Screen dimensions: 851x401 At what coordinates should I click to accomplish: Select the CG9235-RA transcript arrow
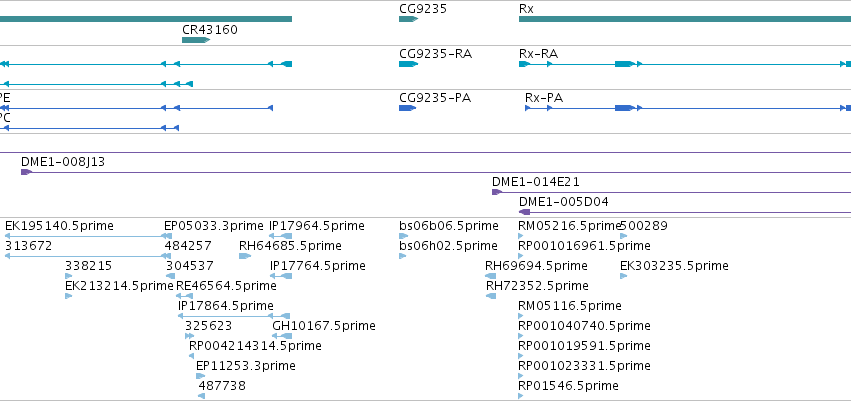coord(407,64)
